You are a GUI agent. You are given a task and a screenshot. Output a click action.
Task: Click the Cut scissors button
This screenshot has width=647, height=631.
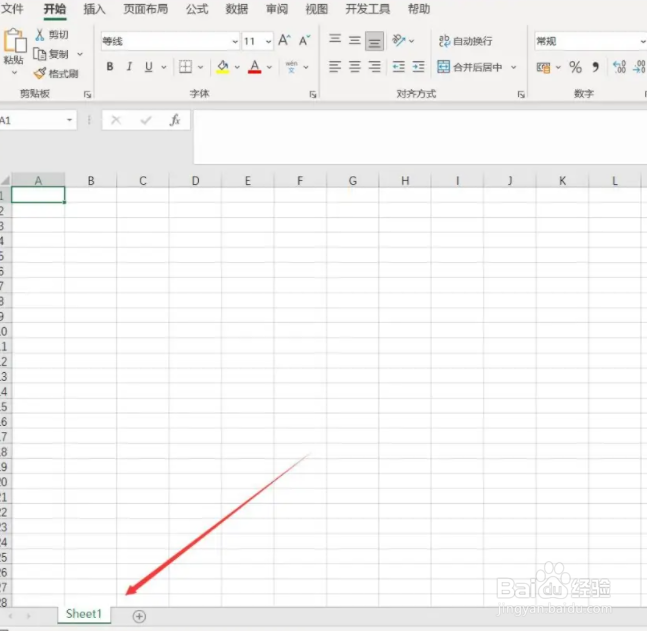click(52, 35)
